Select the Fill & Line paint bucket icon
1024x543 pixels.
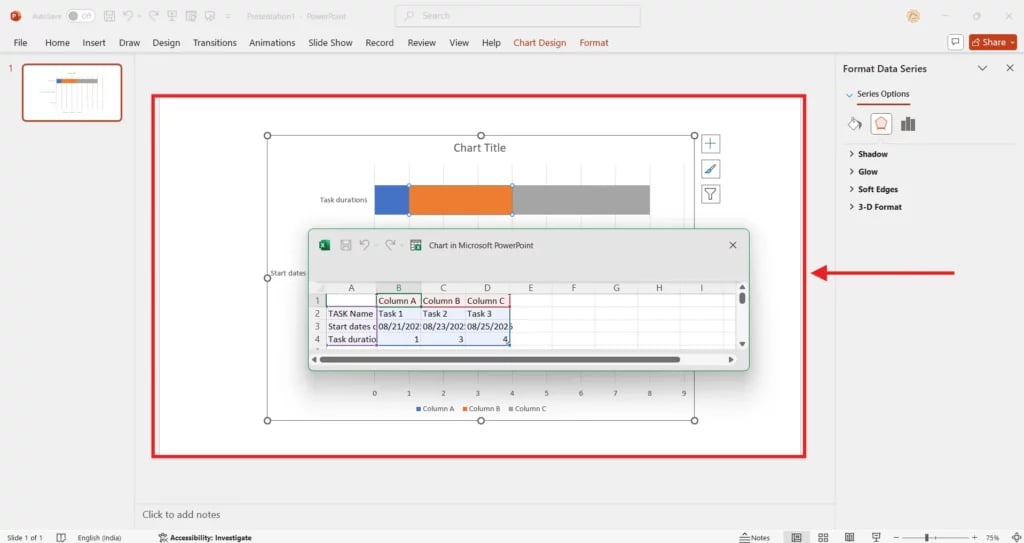(854, 124)
